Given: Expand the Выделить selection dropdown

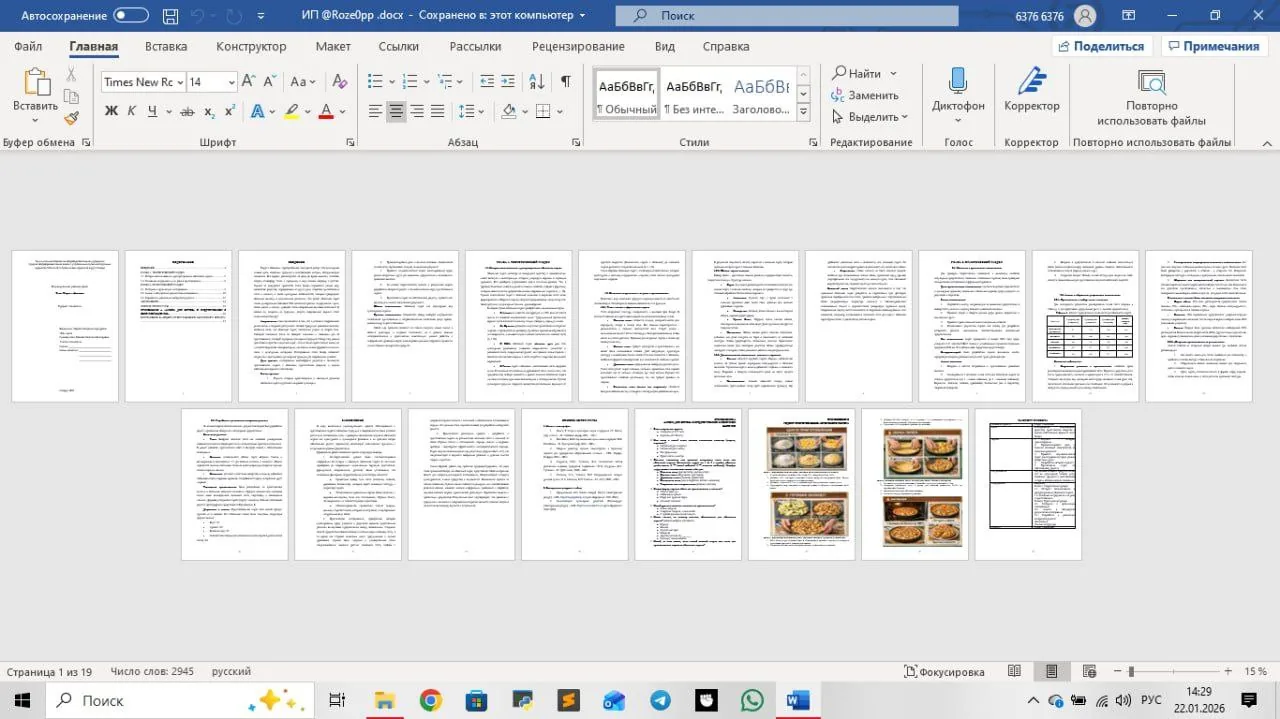Looking at the screenshot, I should [x=870, y=117].
